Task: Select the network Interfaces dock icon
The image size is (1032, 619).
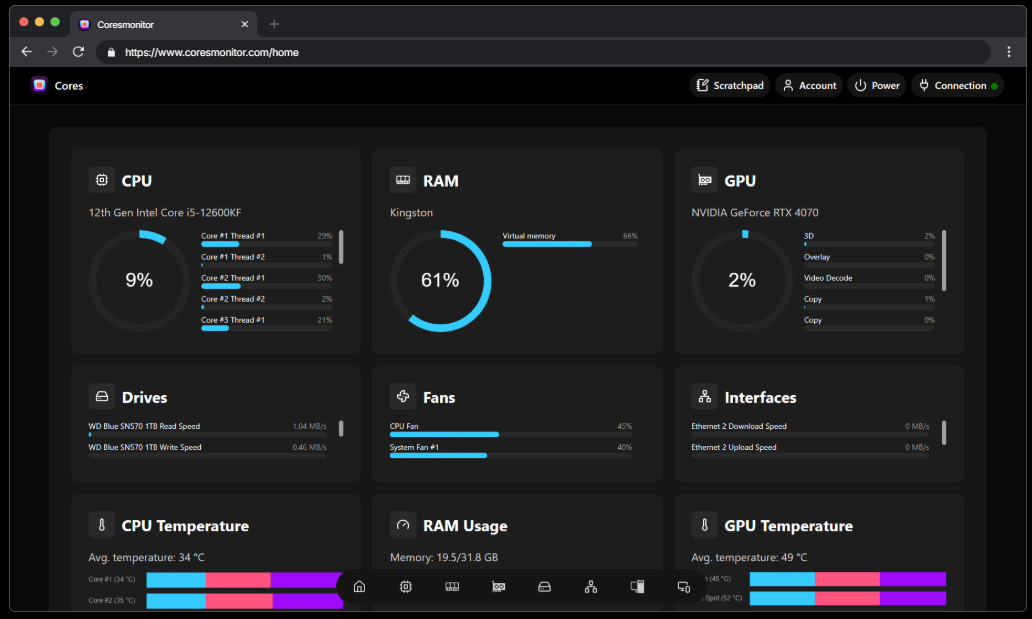Action: point(591,587)
